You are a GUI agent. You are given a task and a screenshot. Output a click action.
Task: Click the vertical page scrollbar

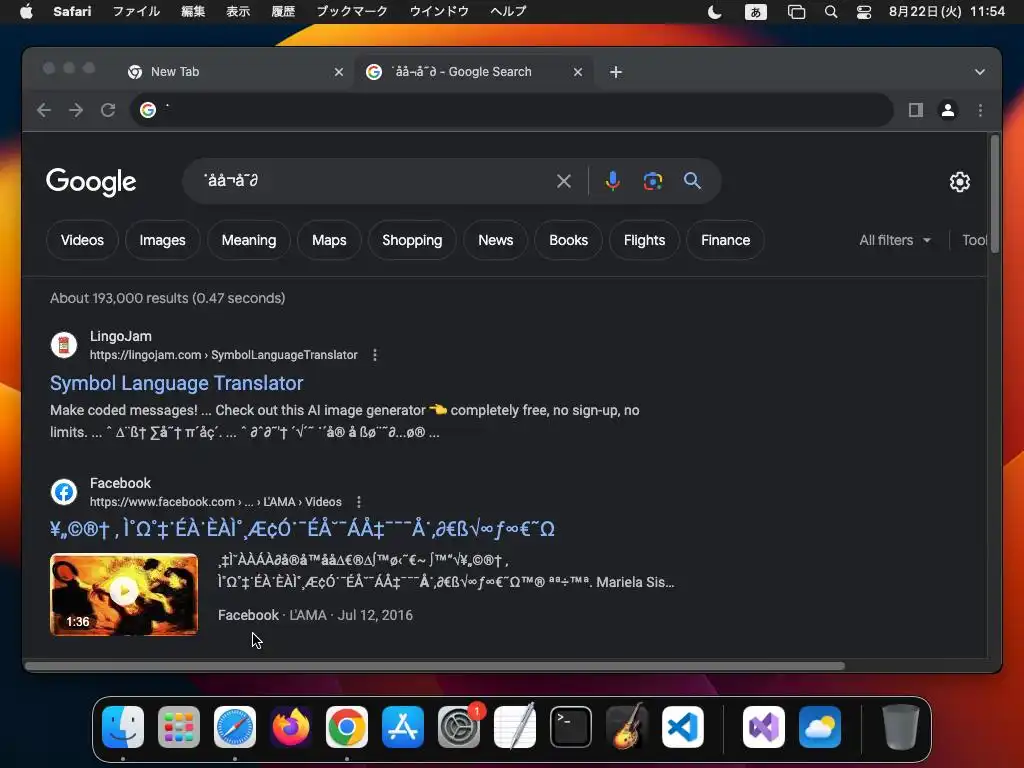click(995, 194)
